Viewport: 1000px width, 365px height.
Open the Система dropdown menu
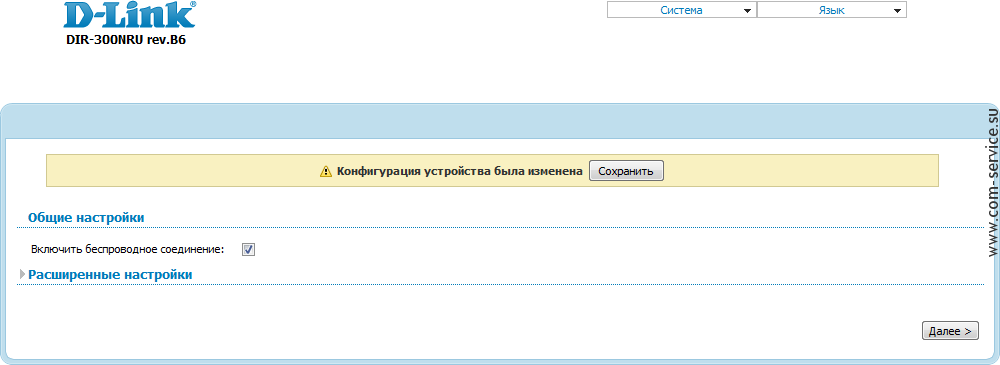681,10
